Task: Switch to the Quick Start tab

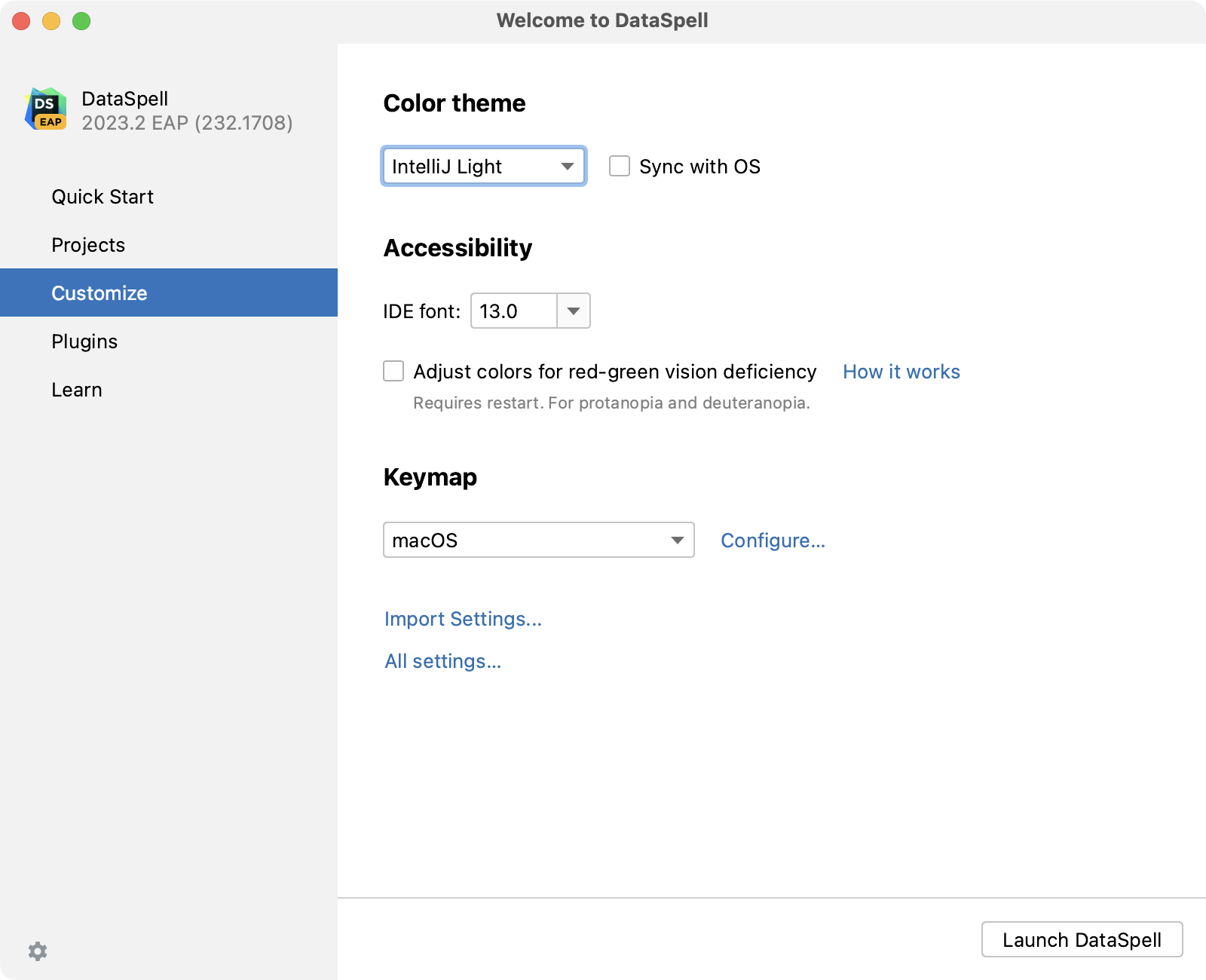Action: pyautogui.click(x=169, y=197)
